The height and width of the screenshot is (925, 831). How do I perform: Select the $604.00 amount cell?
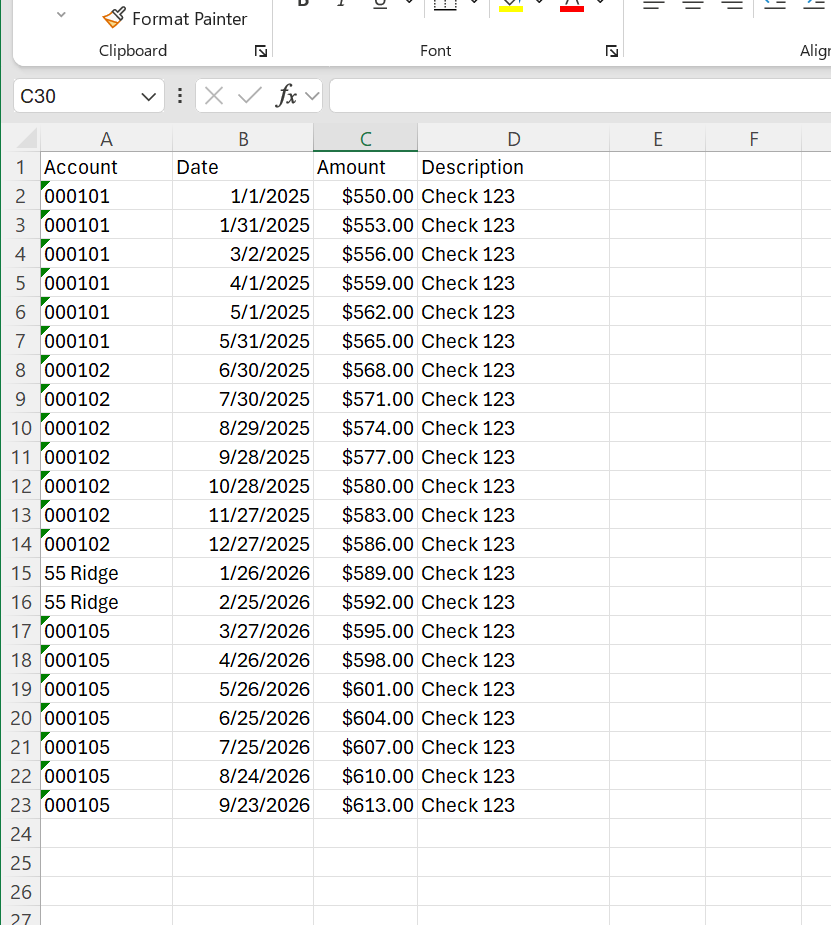tap(366, 718)
